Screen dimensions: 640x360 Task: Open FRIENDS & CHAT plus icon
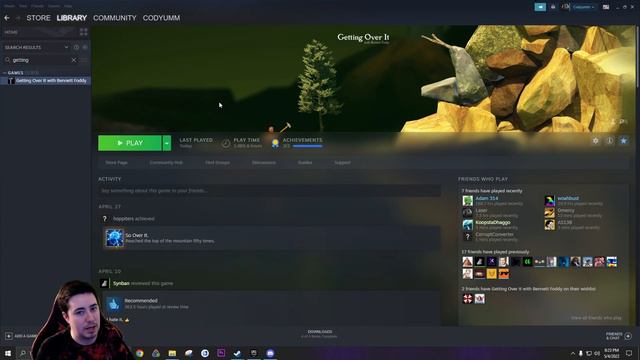pos(628,336)
